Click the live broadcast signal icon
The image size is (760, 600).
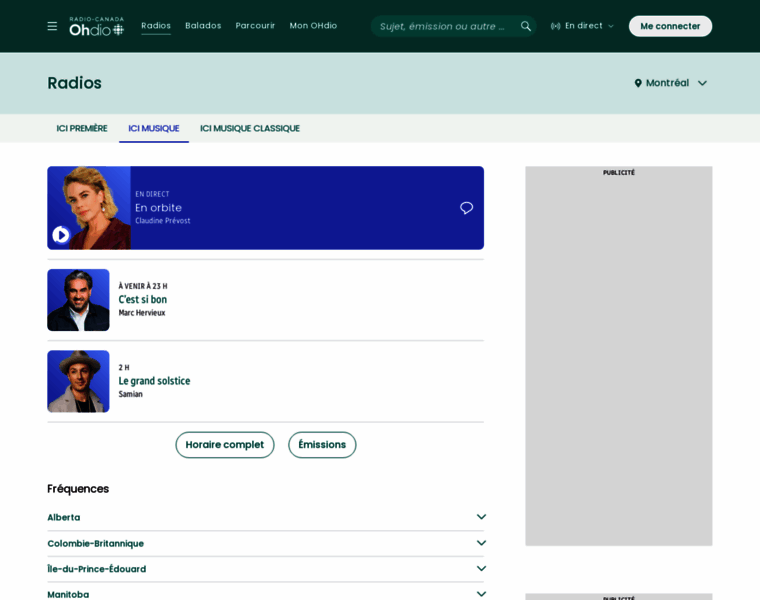[555, 26]
